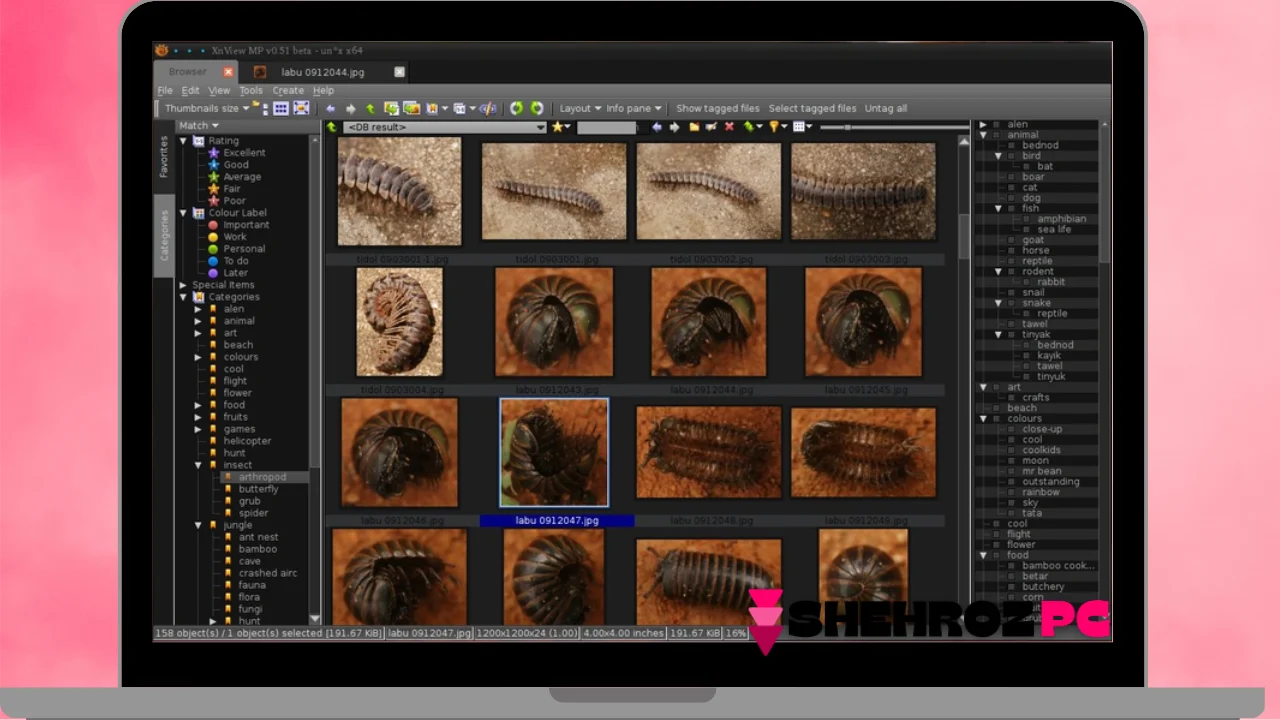Image resolution: width=1280 pixels, height=720 pixels.
Task: Select the butterfly category
Action: pos(258,489)
